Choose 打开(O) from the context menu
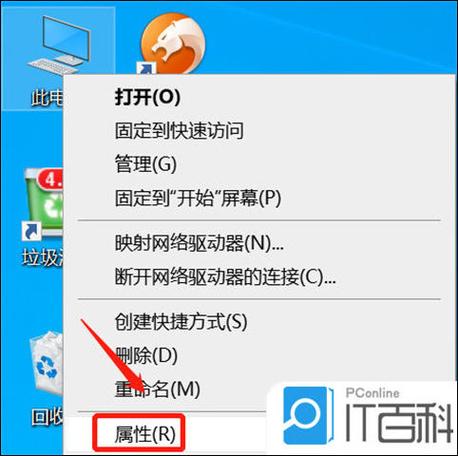 [147, 97]
